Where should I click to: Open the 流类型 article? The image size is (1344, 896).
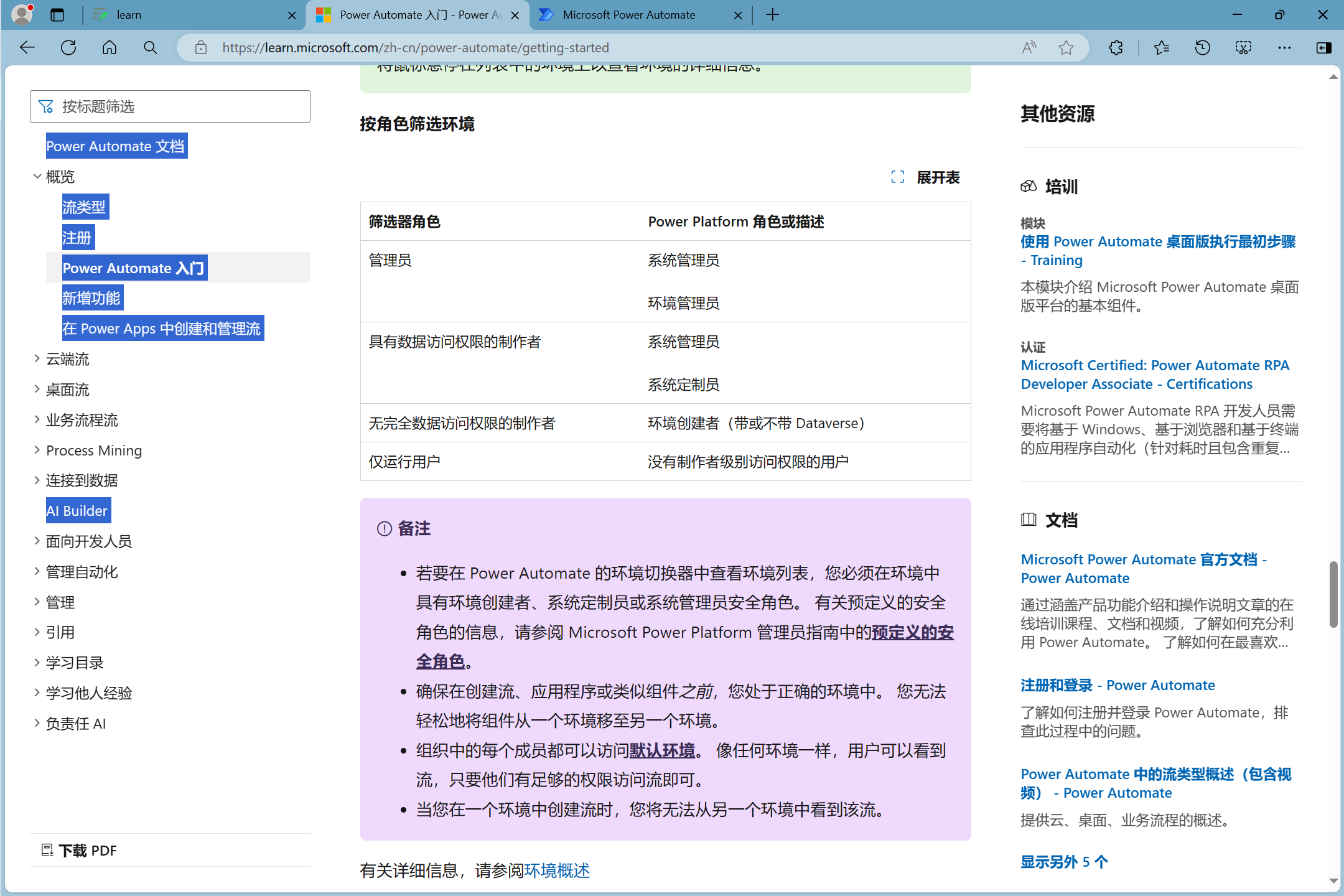pyautogui.click(x=85, y=207)
